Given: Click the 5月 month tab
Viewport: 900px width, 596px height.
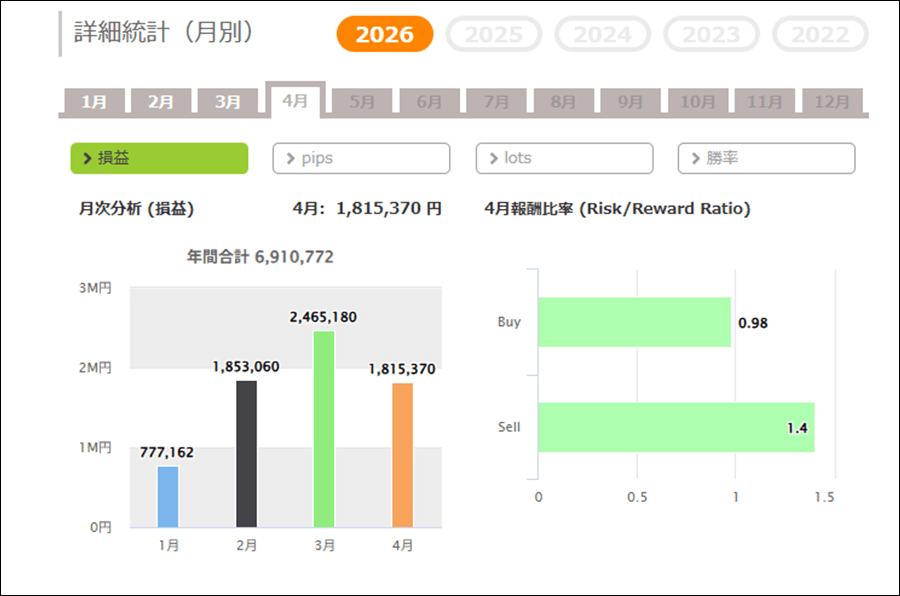Looking at the screenshot, I should point(362,102).
